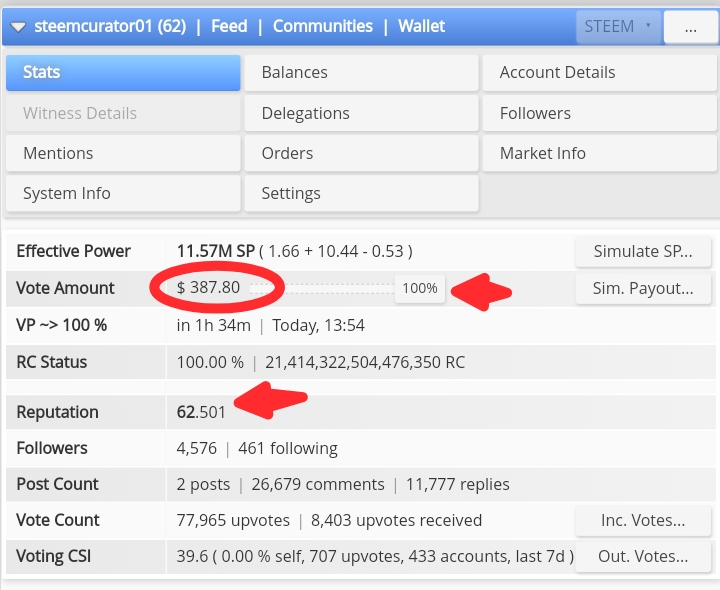Viewport: 720px width, 590px height.
Task: Switch to the Balances tab
Action: click(x=361, y=73)
